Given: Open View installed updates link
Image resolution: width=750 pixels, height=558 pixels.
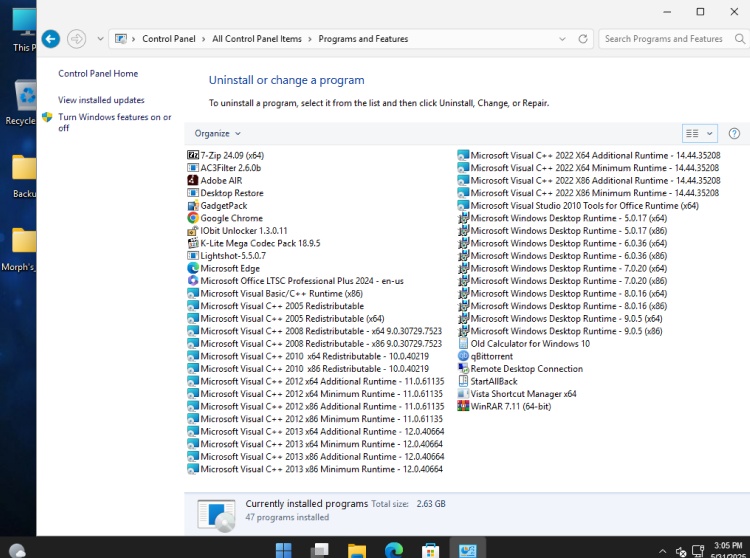Looking at the screenshot, I should (101, 100).
